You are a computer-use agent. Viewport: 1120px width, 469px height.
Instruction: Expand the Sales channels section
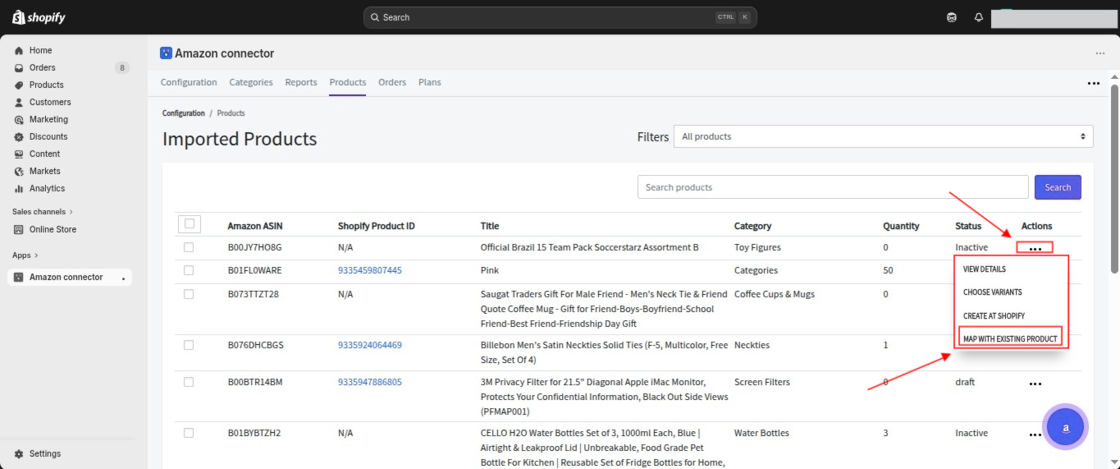click(x=42, y=212)
